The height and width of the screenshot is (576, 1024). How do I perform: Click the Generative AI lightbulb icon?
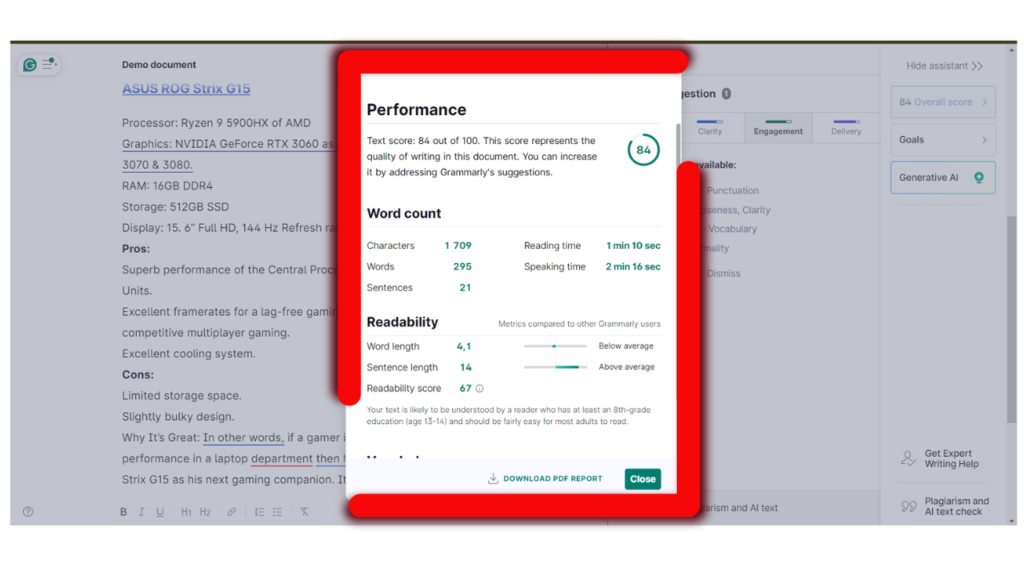[978, 178]
